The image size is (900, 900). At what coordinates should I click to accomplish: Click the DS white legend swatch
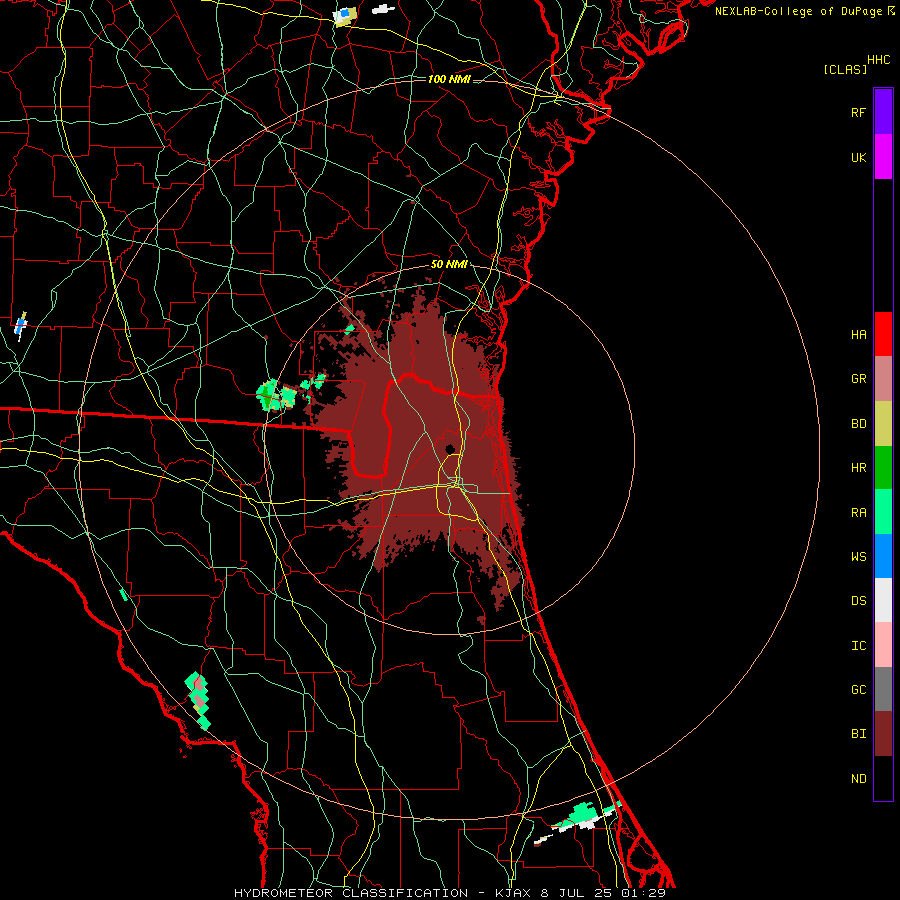point(883,600)
